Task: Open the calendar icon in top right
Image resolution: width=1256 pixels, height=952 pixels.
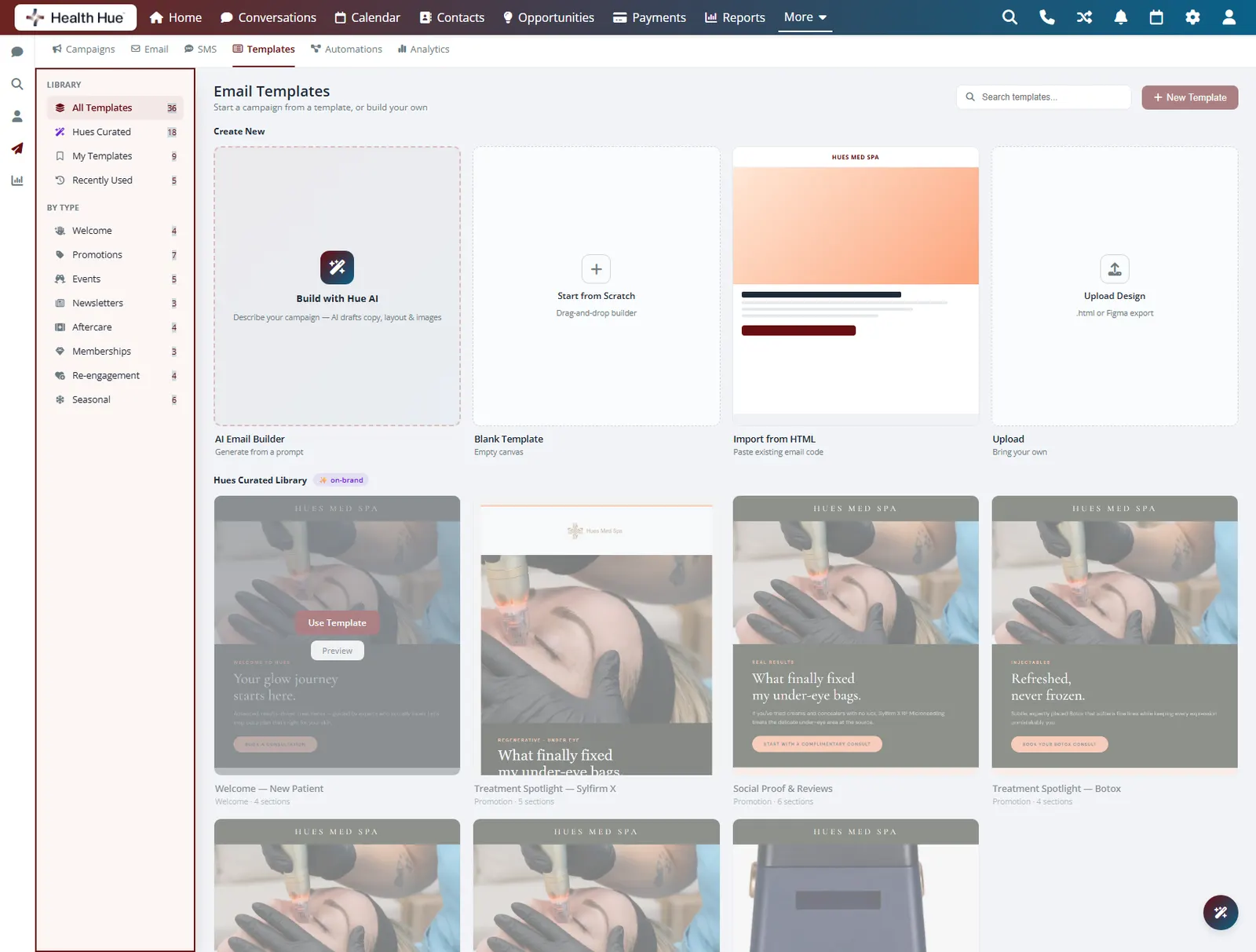Action: click(x=1156, y=17)
